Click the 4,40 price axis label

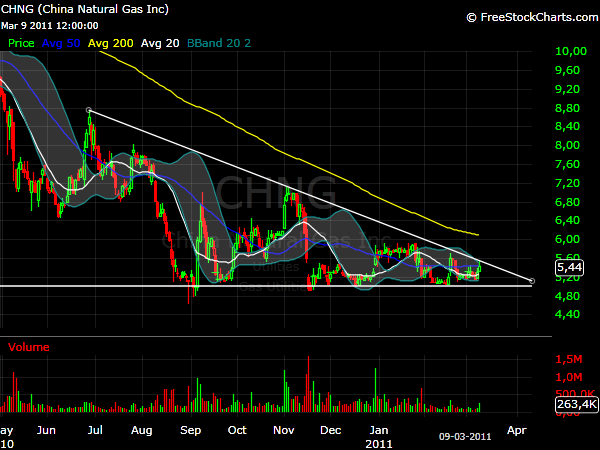tap(567, 314)
